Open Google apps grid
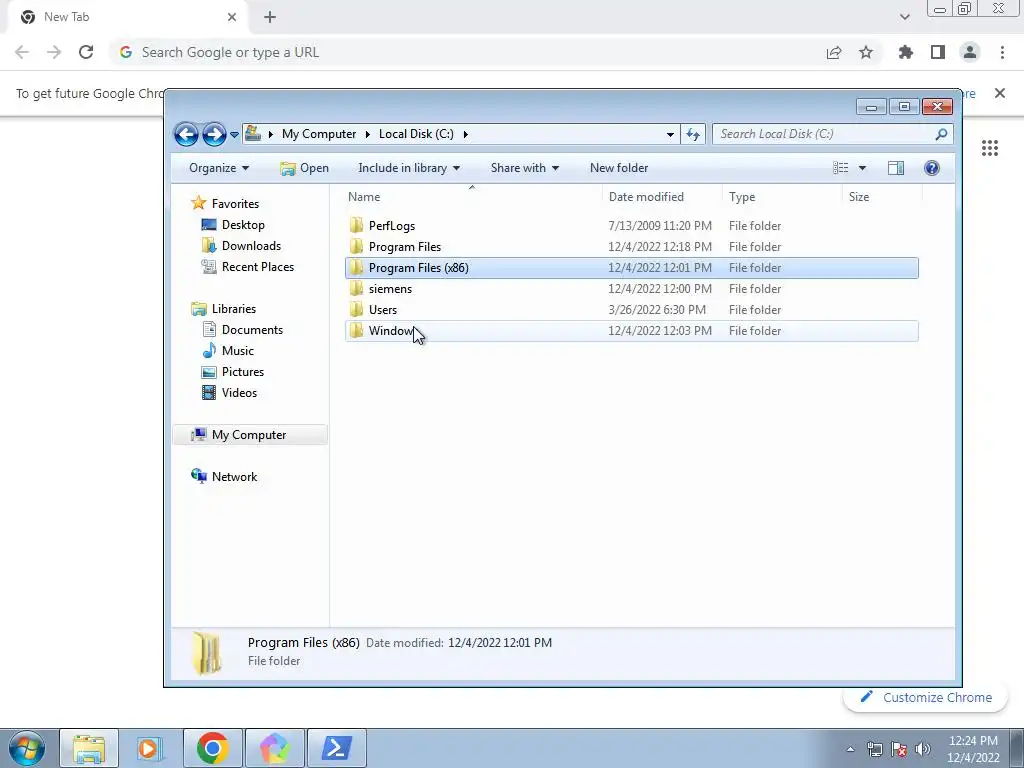This screenshot has height=768, width=1024. click(x=990, y=148)
